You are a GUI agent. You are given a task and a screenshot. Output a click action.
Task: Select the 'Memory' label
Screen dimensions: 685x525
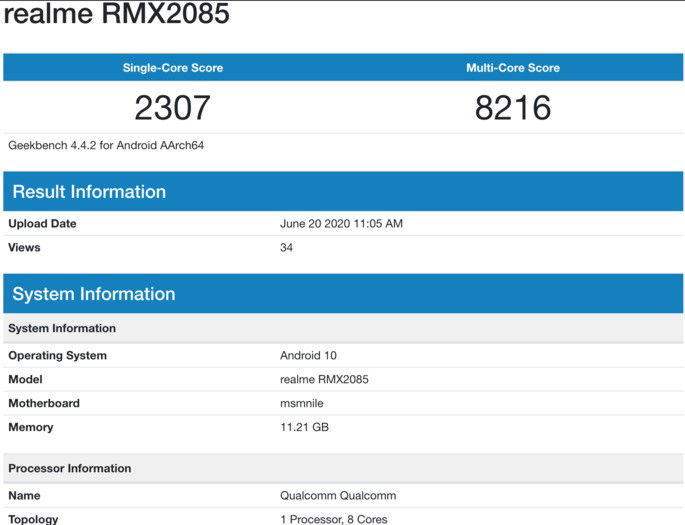[x=31, y=427]
